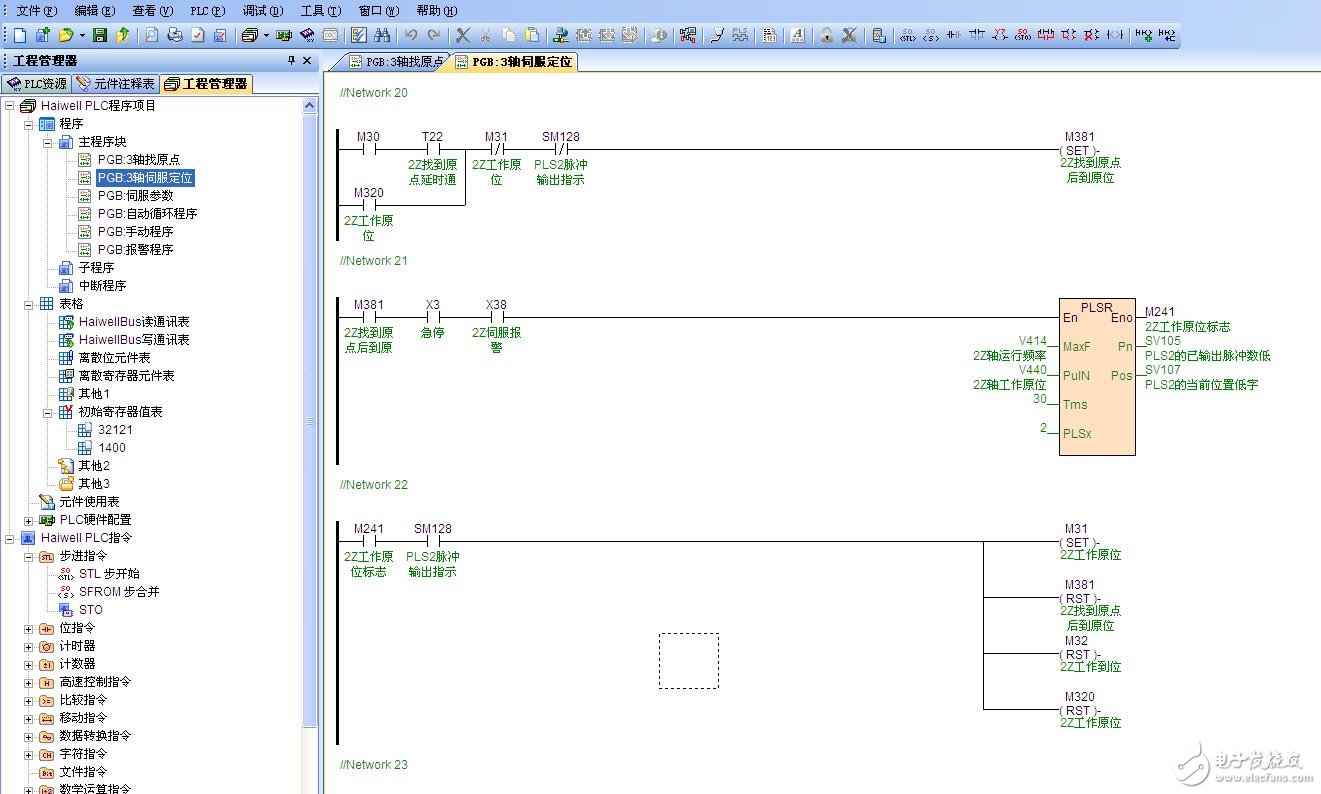Open the PLC(P) menu
The width and height of the screenshot is (1321, 794).
pyautogui.click(x=208, y=11)
